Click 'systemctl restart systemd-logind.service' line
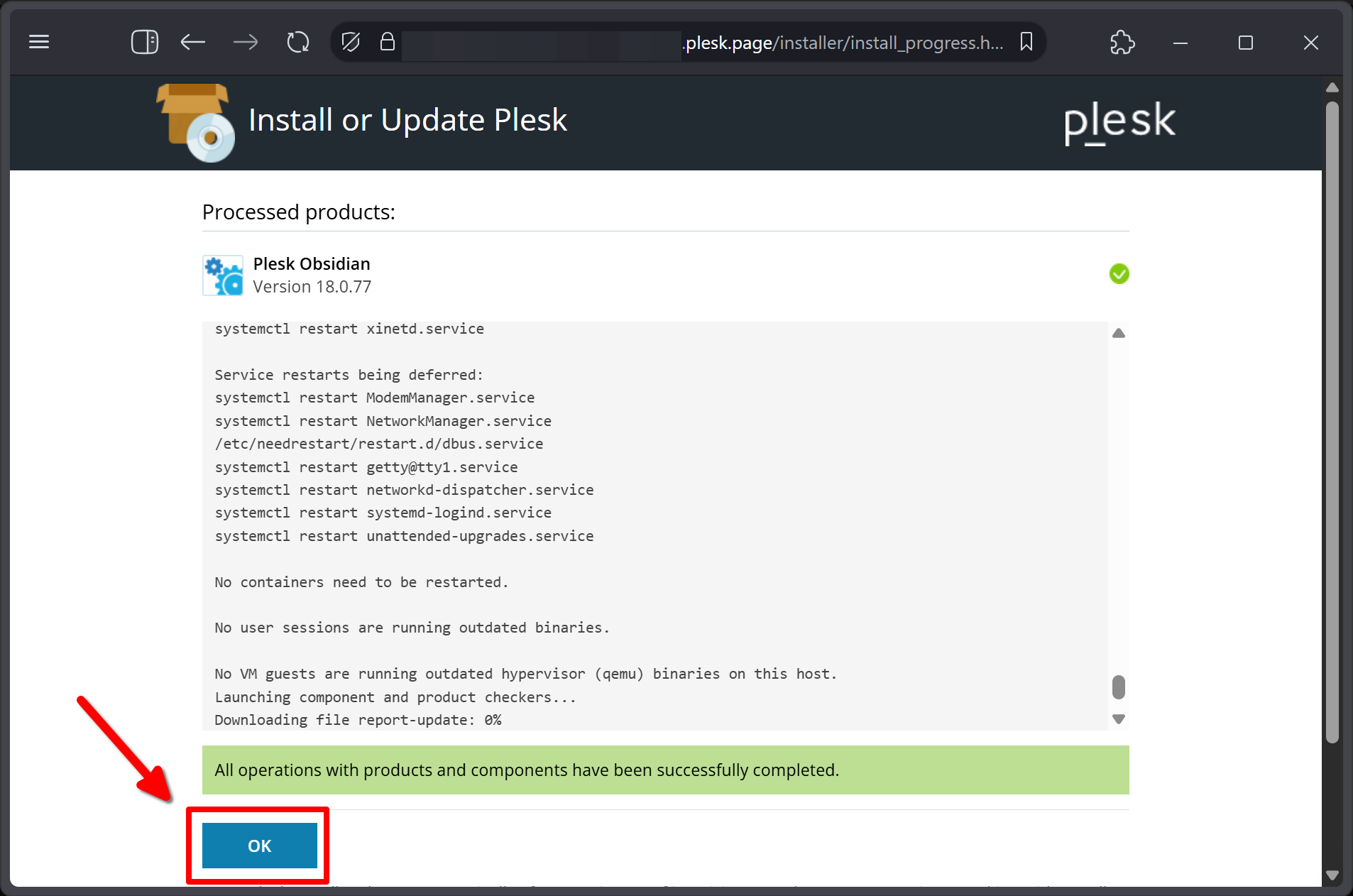 coord(383,513)
